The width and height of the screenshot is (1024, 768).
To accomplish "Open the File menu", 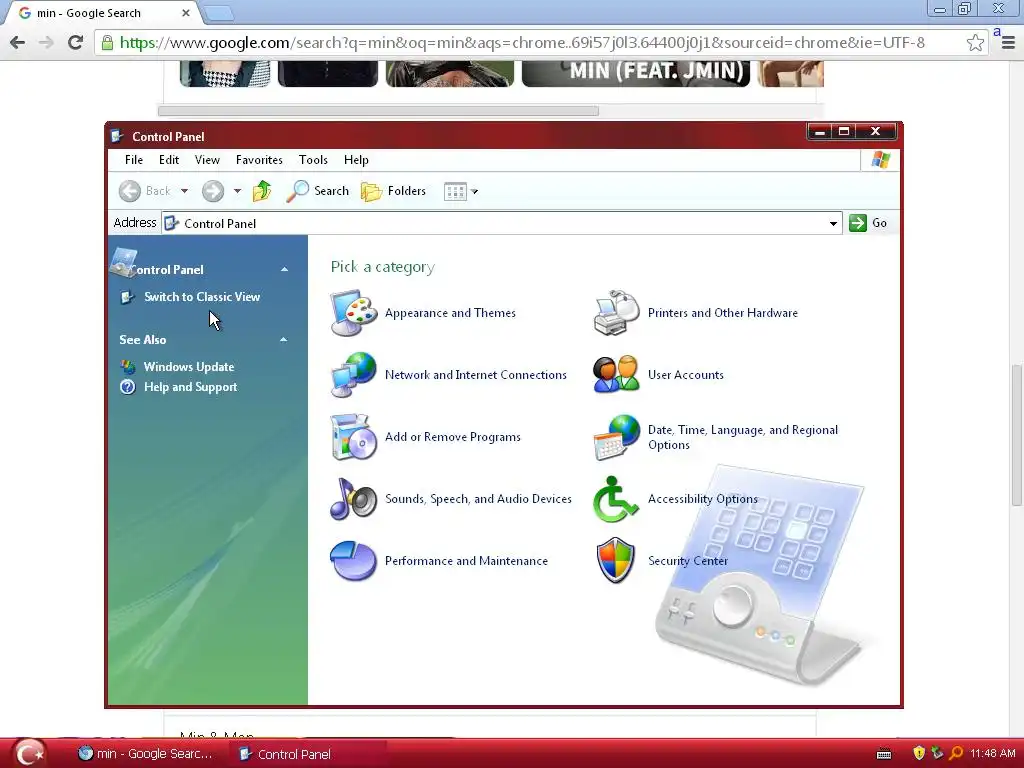I will pos(134,160).
